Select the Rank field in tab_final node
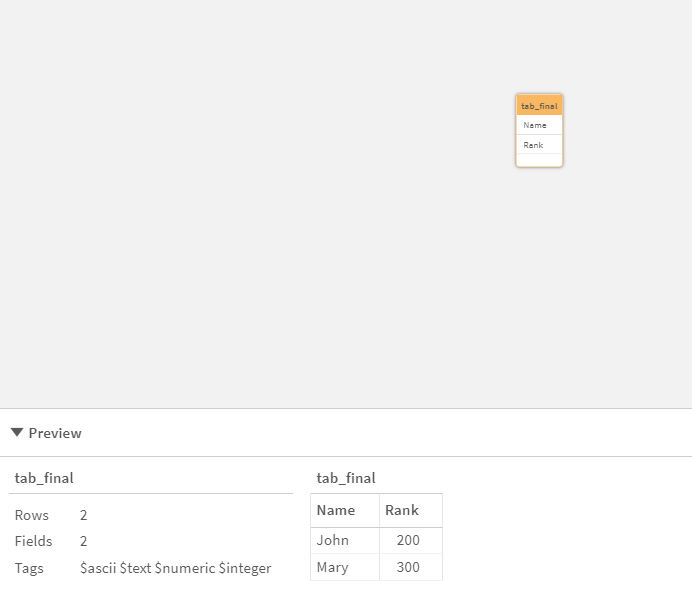The width and height of the screenshot is (692, 592). coord(539,145)
